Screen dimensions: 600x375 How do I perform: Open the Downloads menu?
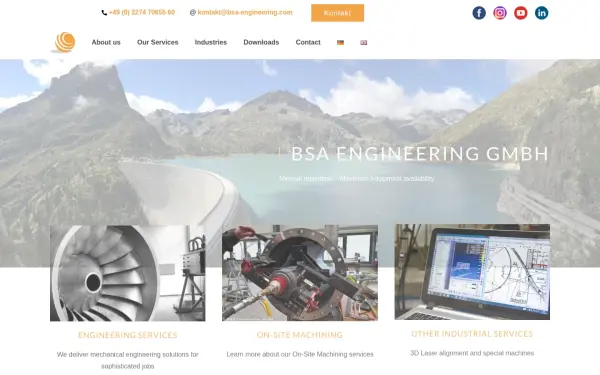(261, 42)
